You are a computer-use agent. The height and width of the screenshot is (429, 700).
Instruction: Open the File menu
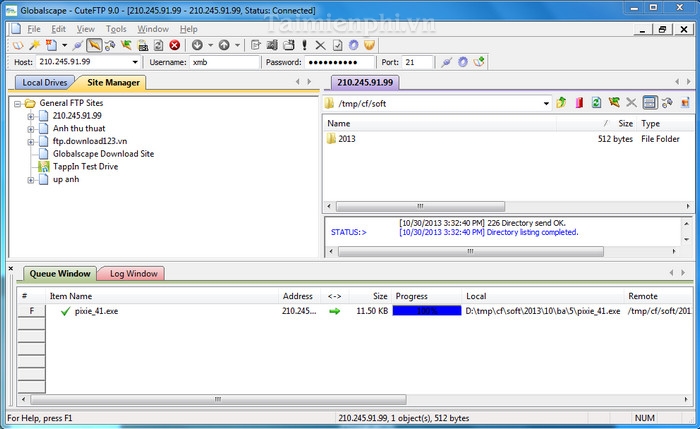[34, 29]
